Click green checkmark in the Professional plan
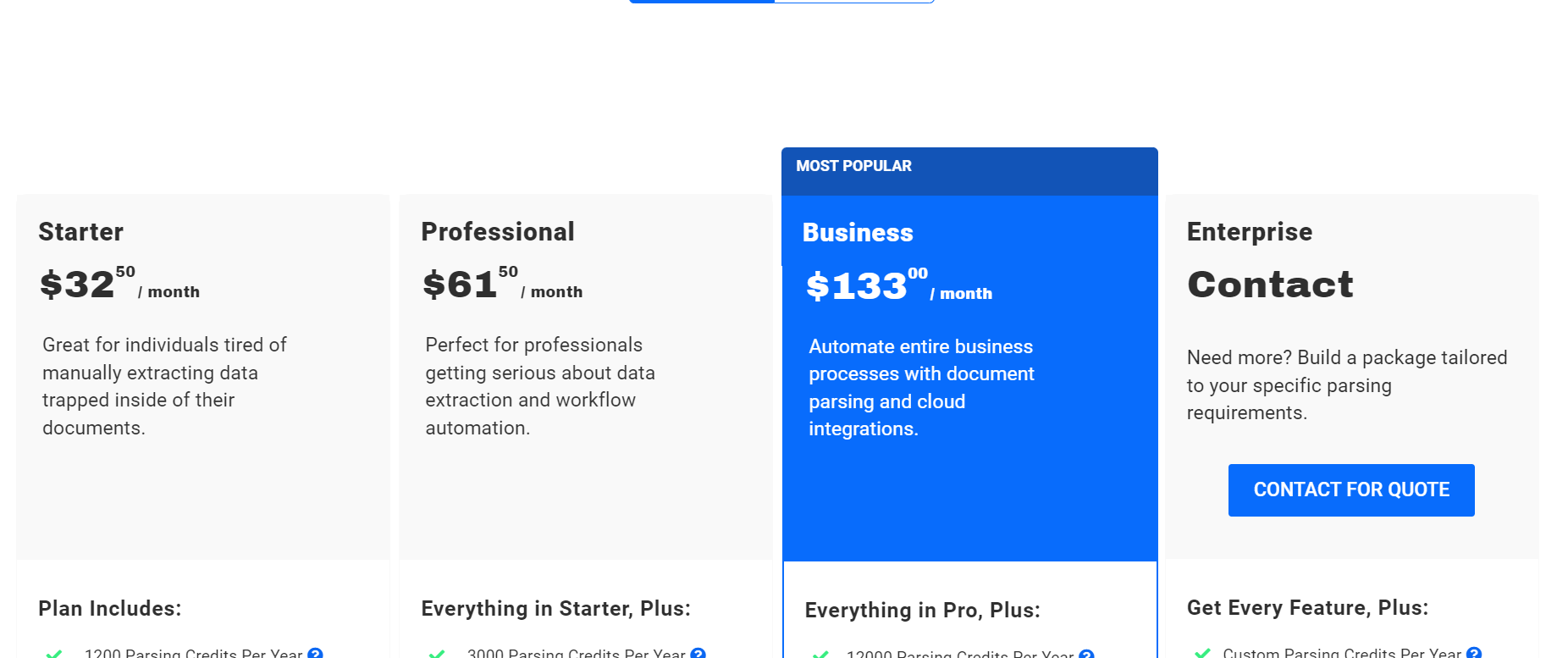Viewport: 1568px width, 658px height. point(437,654)
